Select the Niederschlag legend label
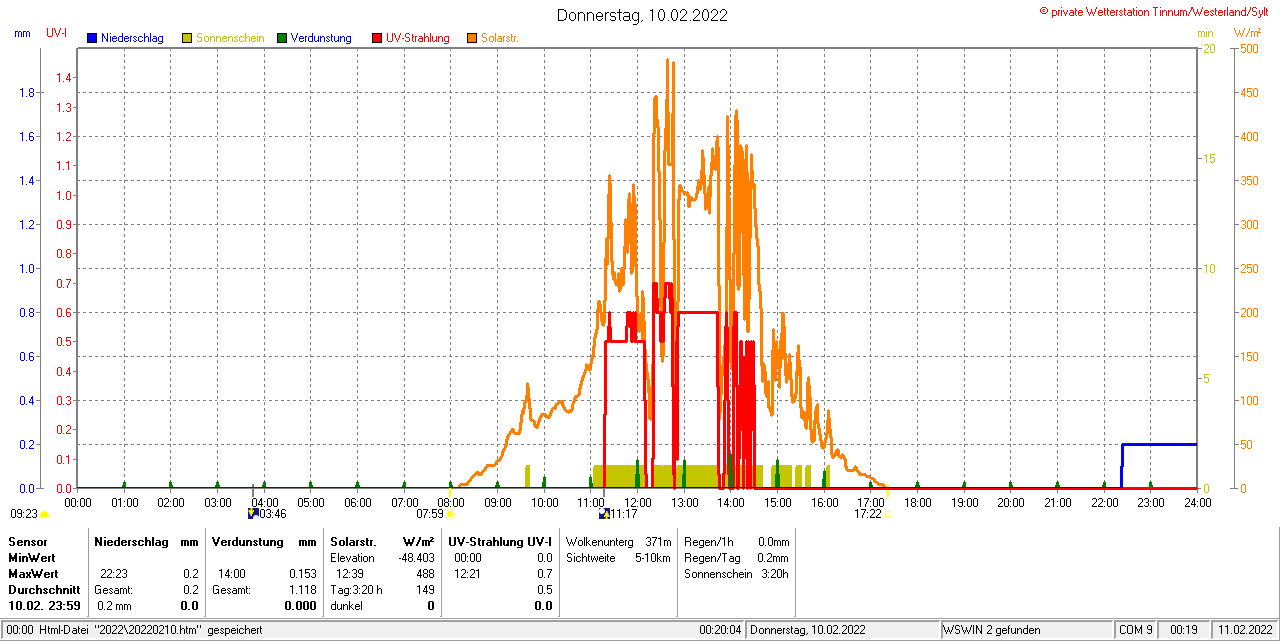This screenshot has height=641, width=1280. (x=132, y=38)
